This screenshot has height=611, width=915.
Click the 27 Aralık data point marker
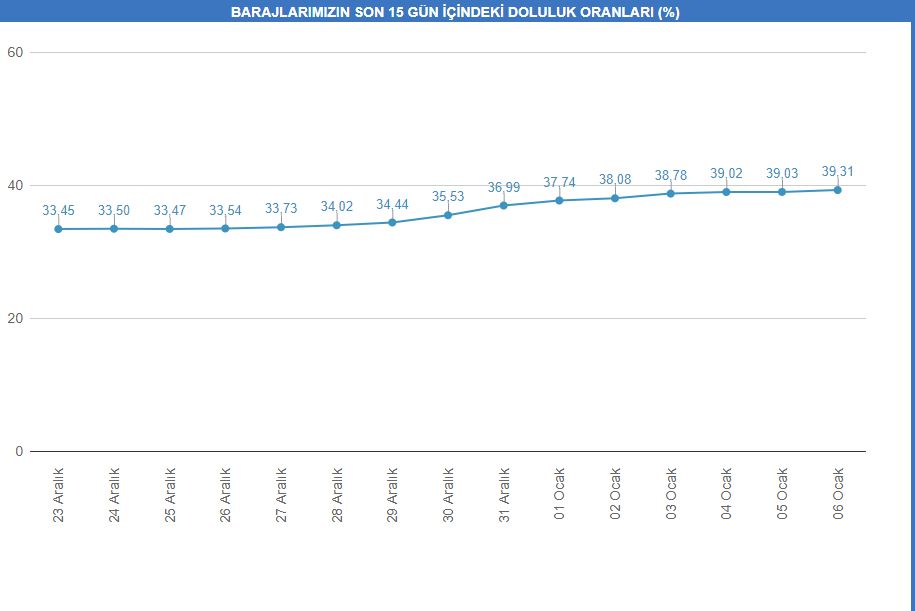[281, 227]
